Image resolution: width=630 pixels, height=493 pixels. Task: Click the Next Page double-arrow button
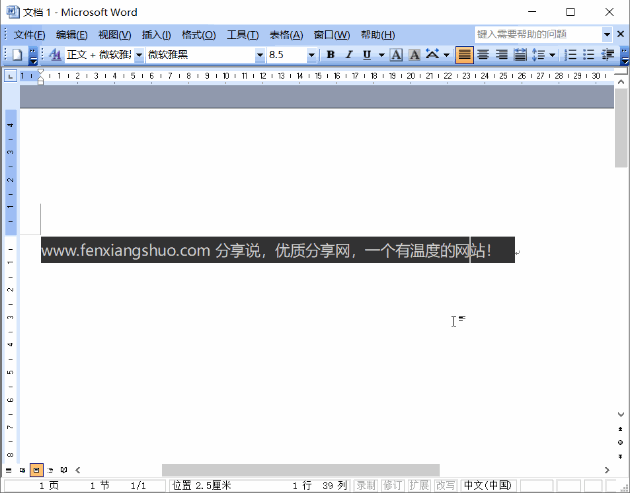621,456
